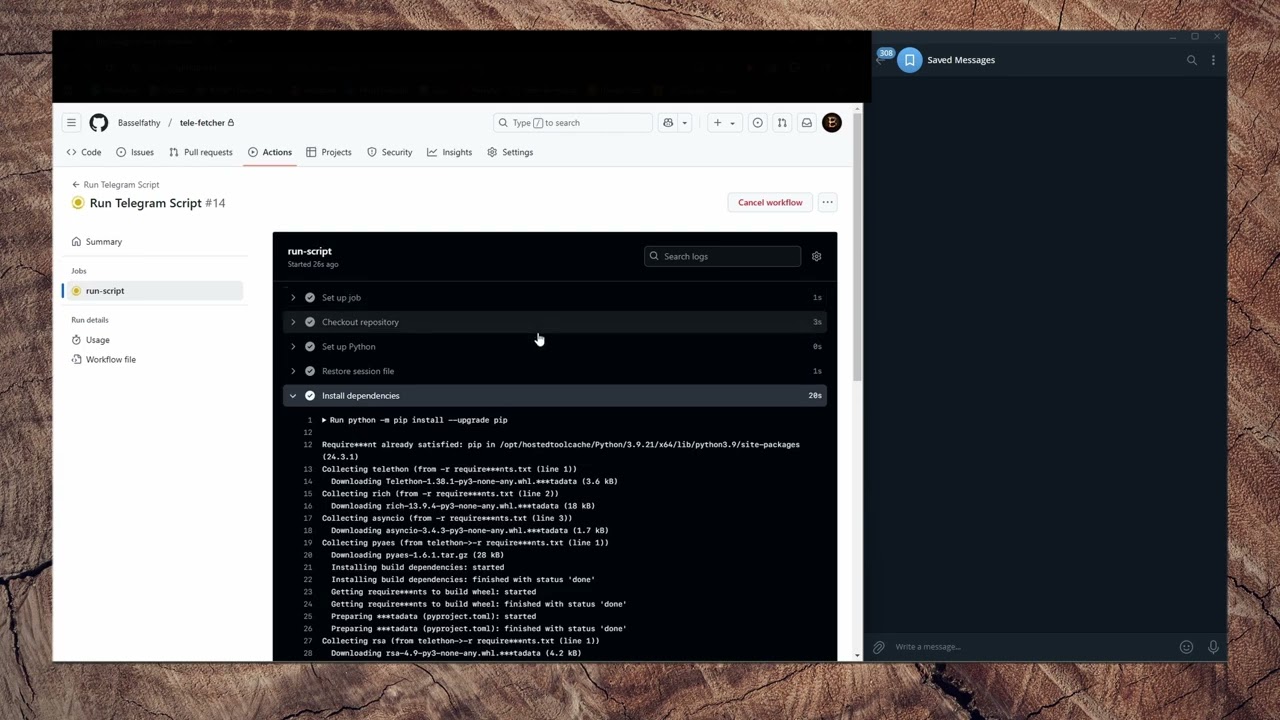Go back to Run Telegram Script workflow

(x=115, y=185)
